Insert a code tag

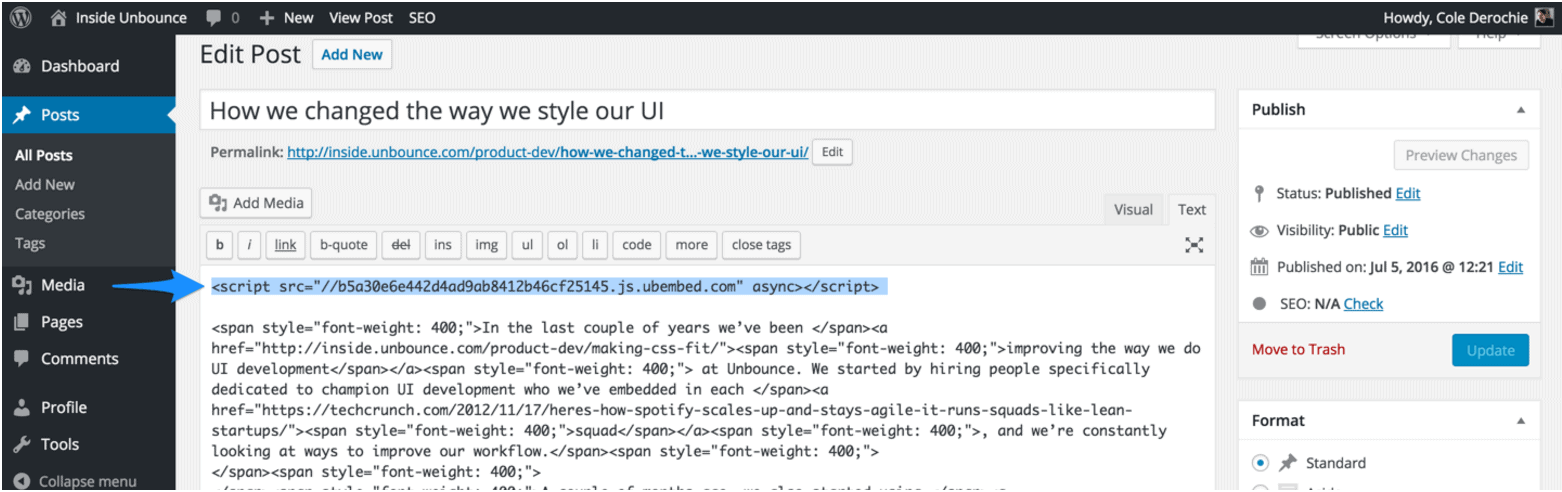coord(637,244)
